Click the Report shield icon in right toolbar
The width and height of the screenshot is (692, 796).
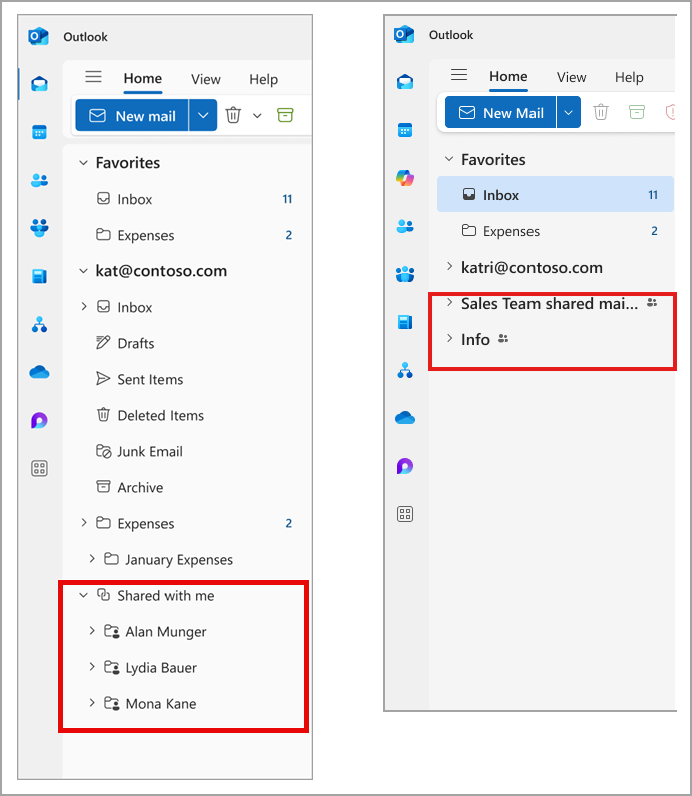670,112
